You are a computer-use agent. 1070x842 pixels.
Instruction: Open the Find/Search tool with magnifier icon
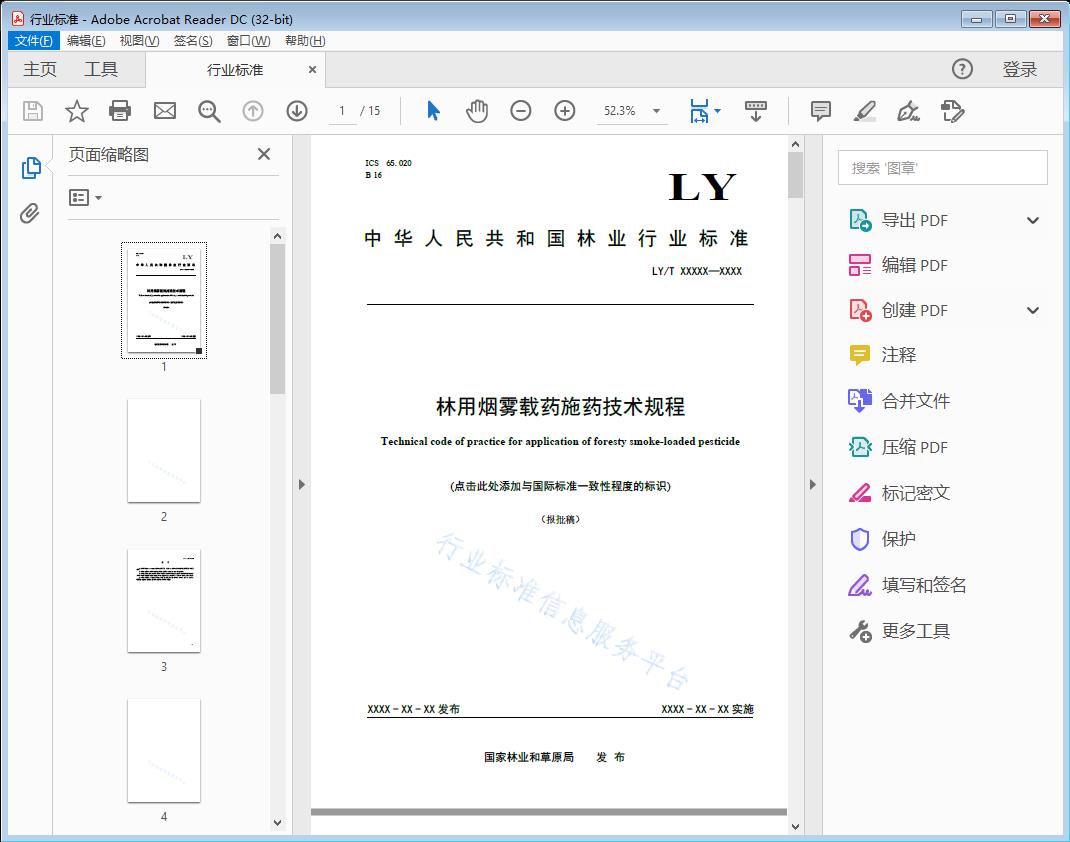pyautogui.click(x=209, y=111)
